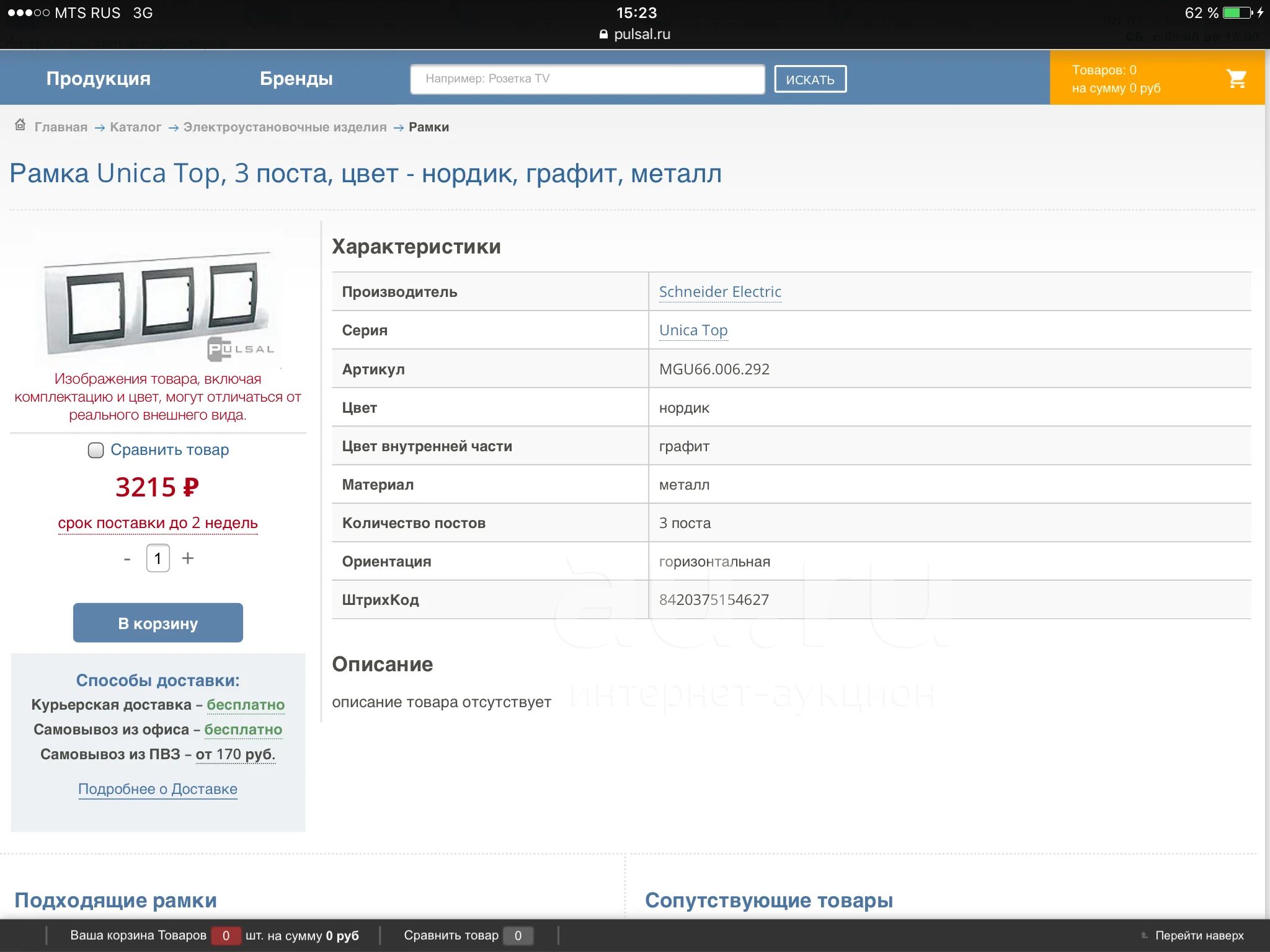1270x952 pixels.
Task: Click the home icon in breadcrumbs
Action: 20,125
